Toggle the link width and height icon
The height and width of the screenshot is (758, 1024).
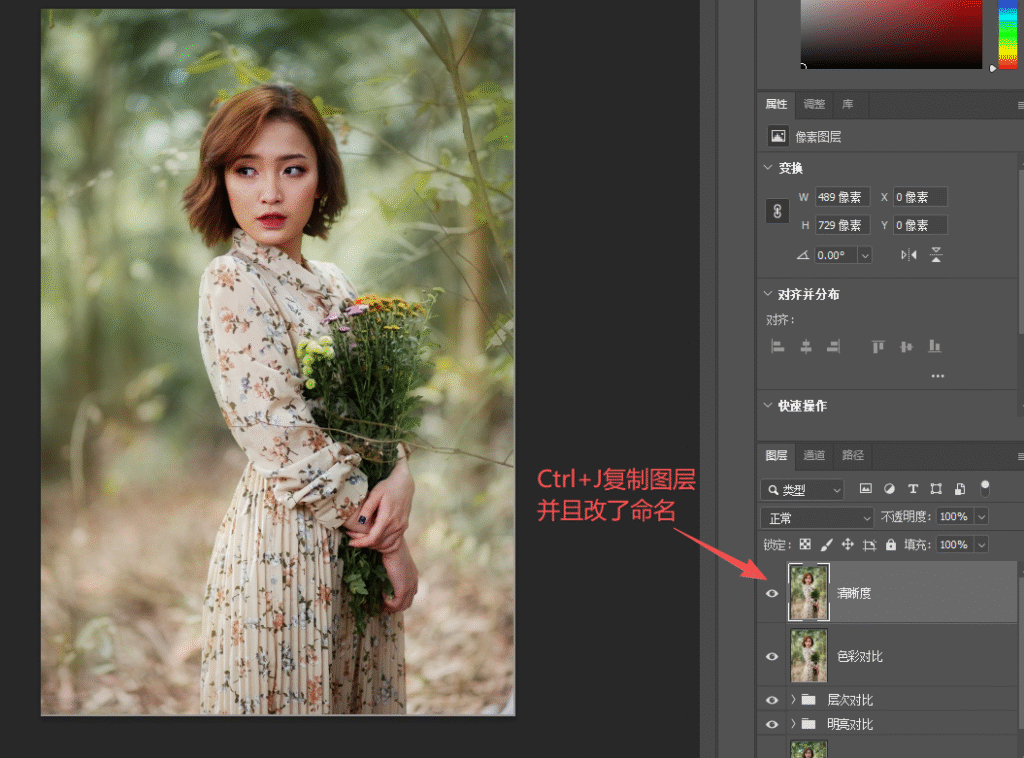pyautogui.click(x=777, y=211)
